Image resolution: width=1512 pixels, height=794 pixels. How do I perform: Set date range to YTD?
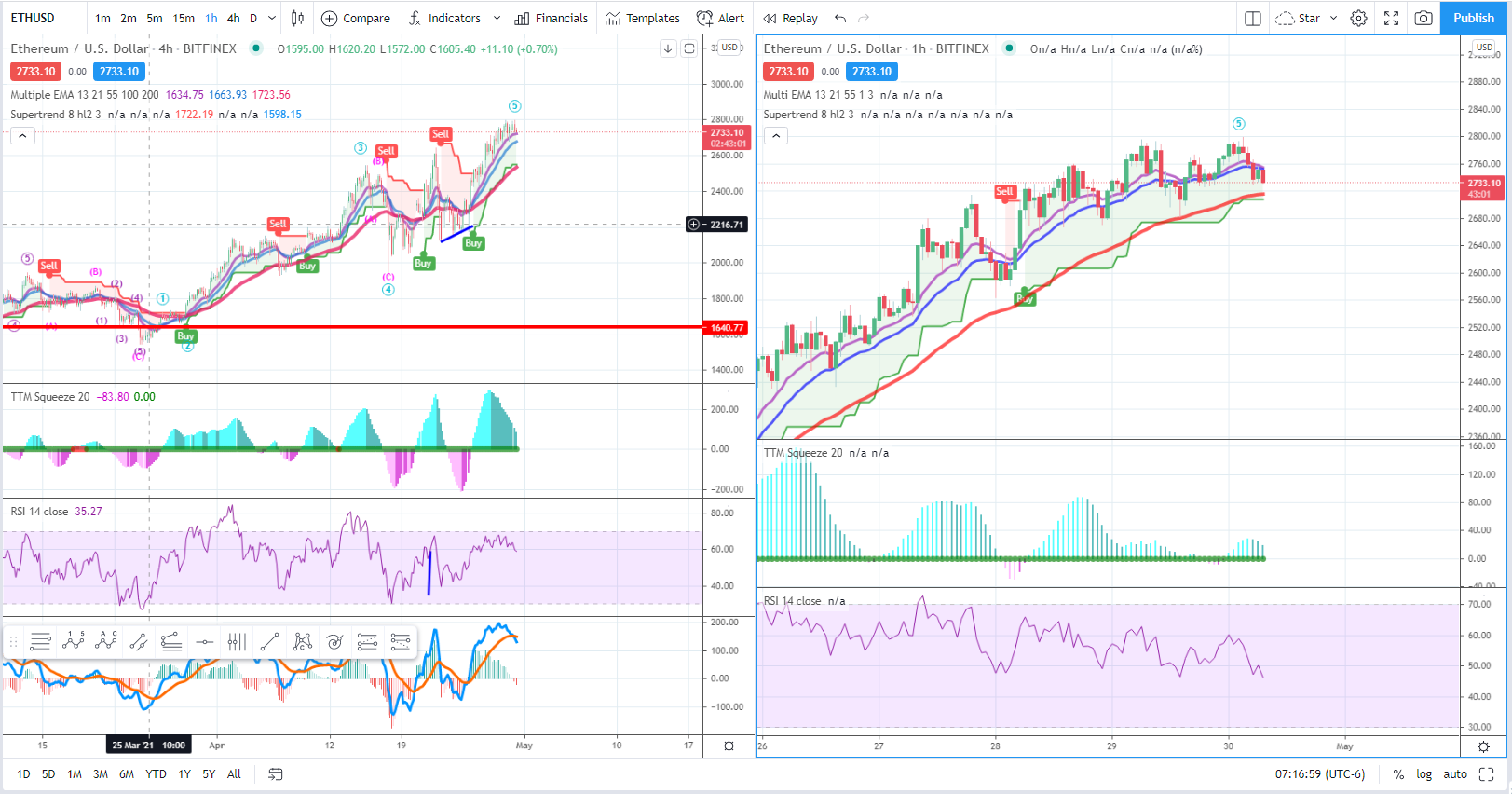coord(156,773)
